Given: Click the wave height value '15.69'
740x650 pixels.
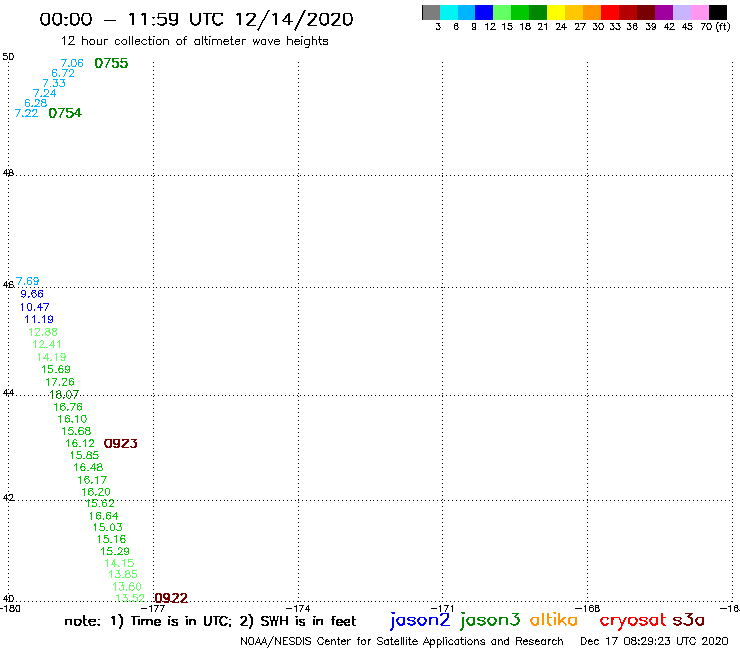Looking at the screenshot, I should [x=56, y=369].
